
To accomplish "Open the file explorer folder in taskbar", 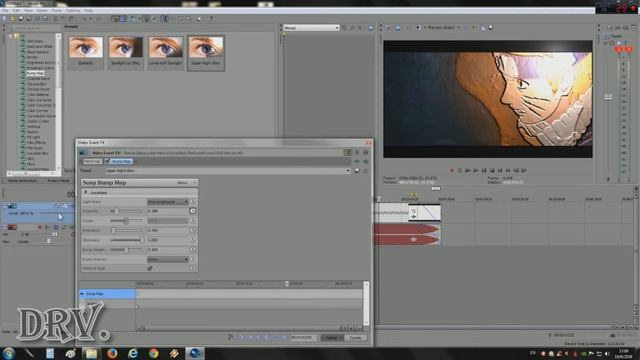I will [91, 353].
